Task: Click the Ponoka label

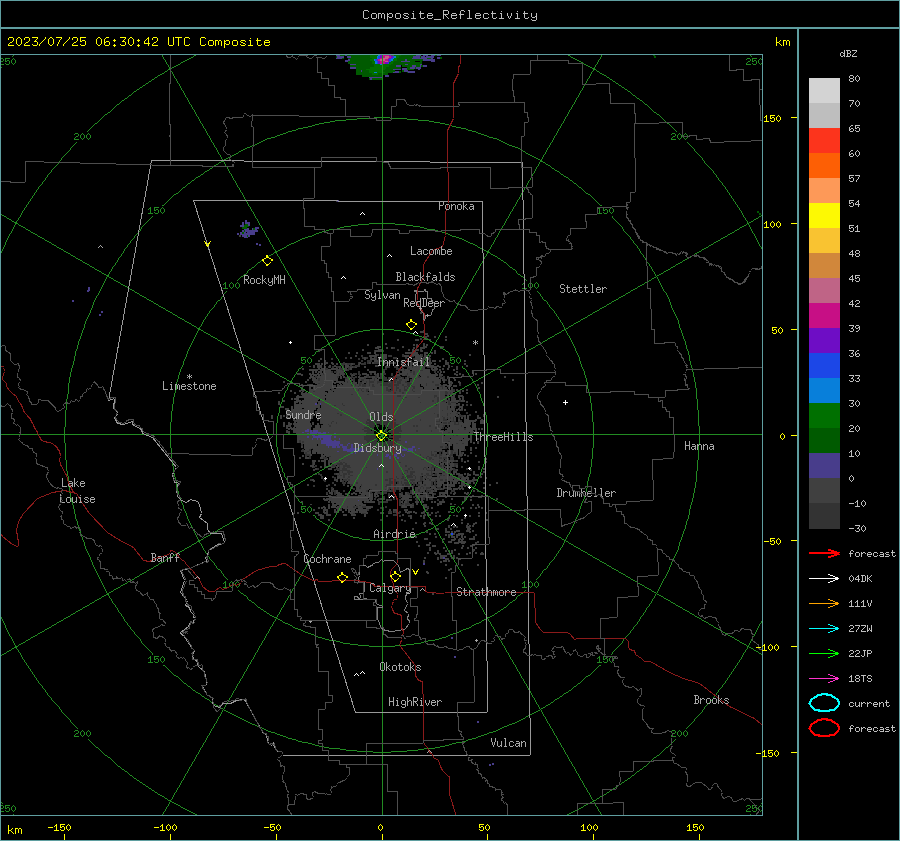Action: (456, 206)
